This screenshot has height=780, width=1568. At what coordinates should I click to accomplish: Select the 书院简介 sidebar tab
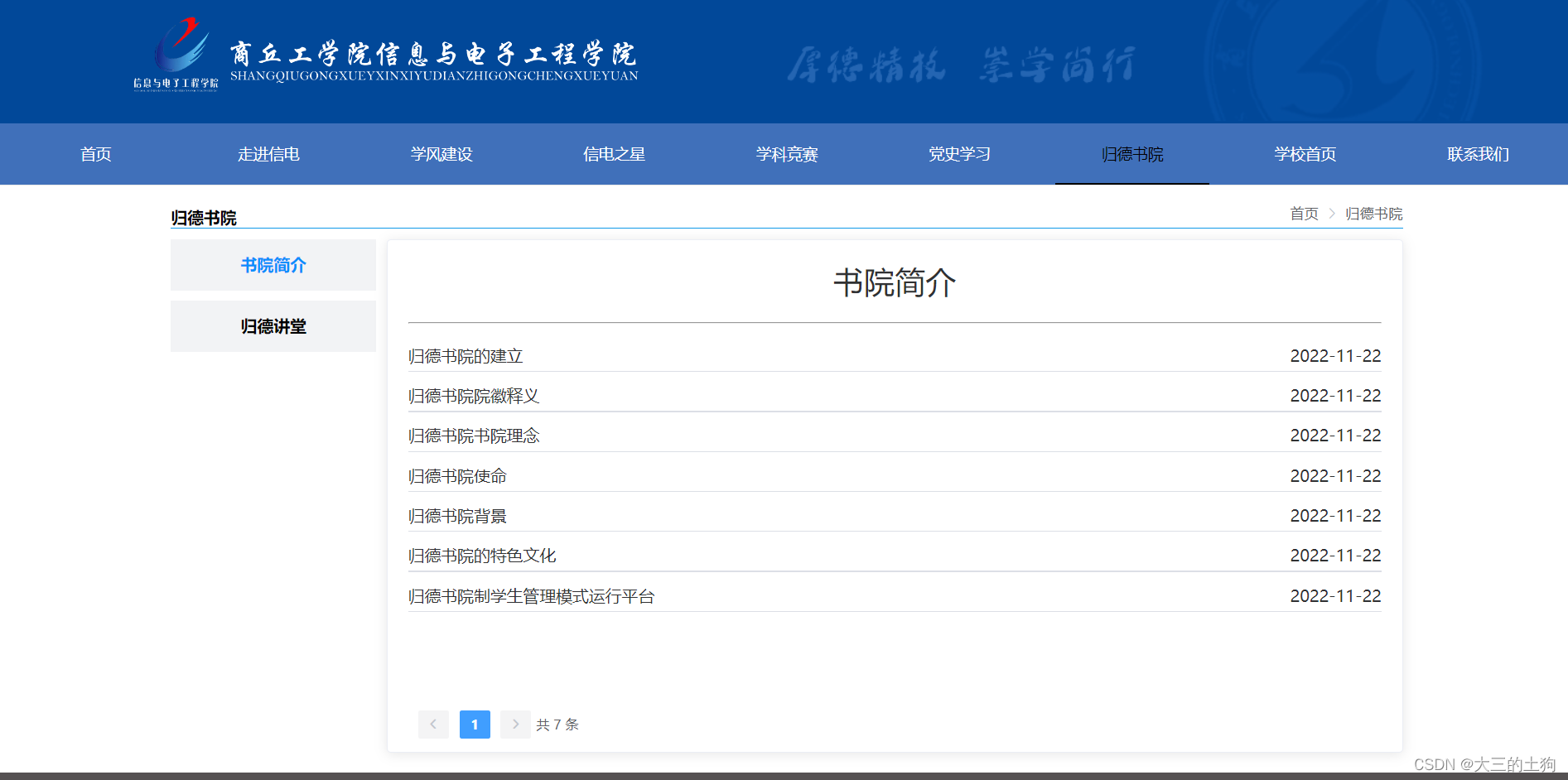[x=273, y=265]
